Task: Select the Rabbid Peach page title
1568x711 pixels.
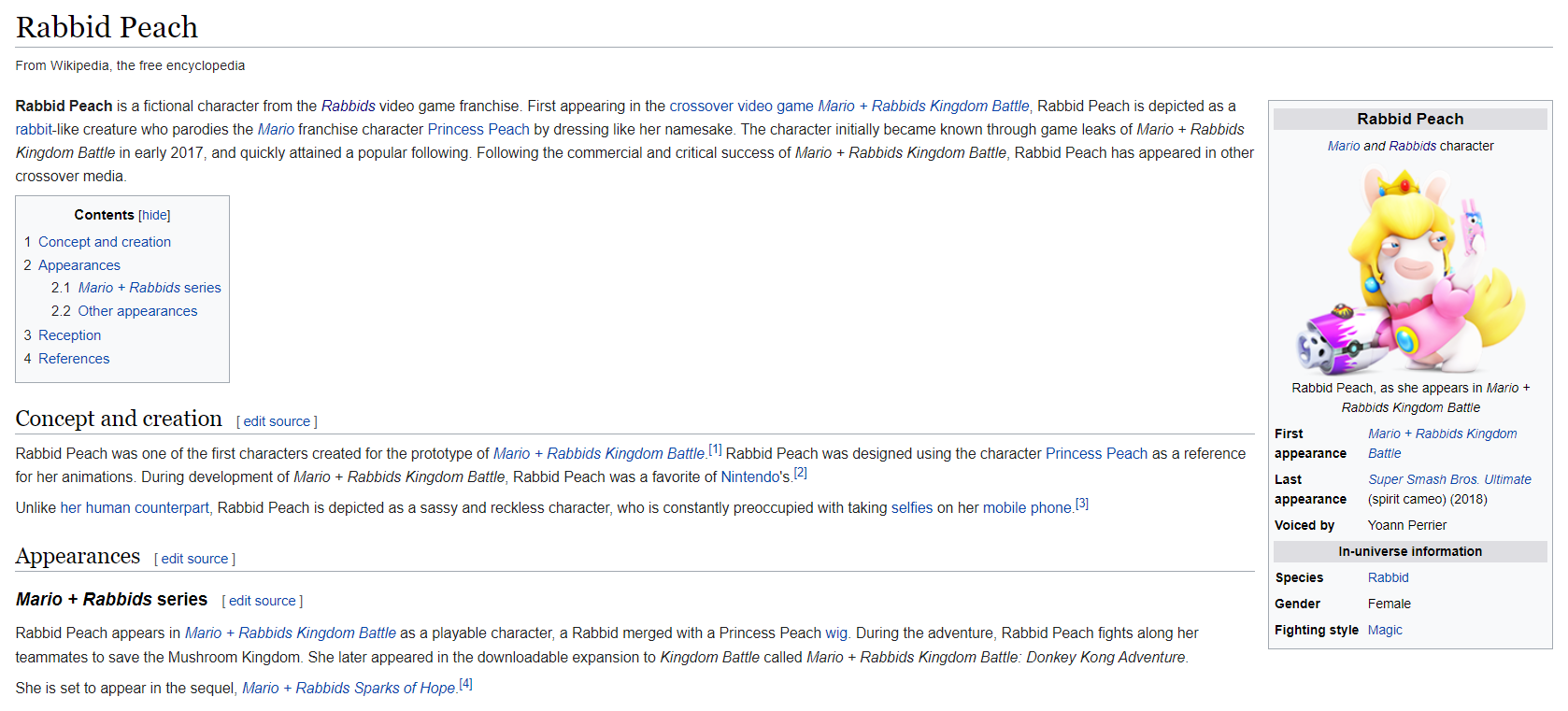Action: click(x=107, y=27)
